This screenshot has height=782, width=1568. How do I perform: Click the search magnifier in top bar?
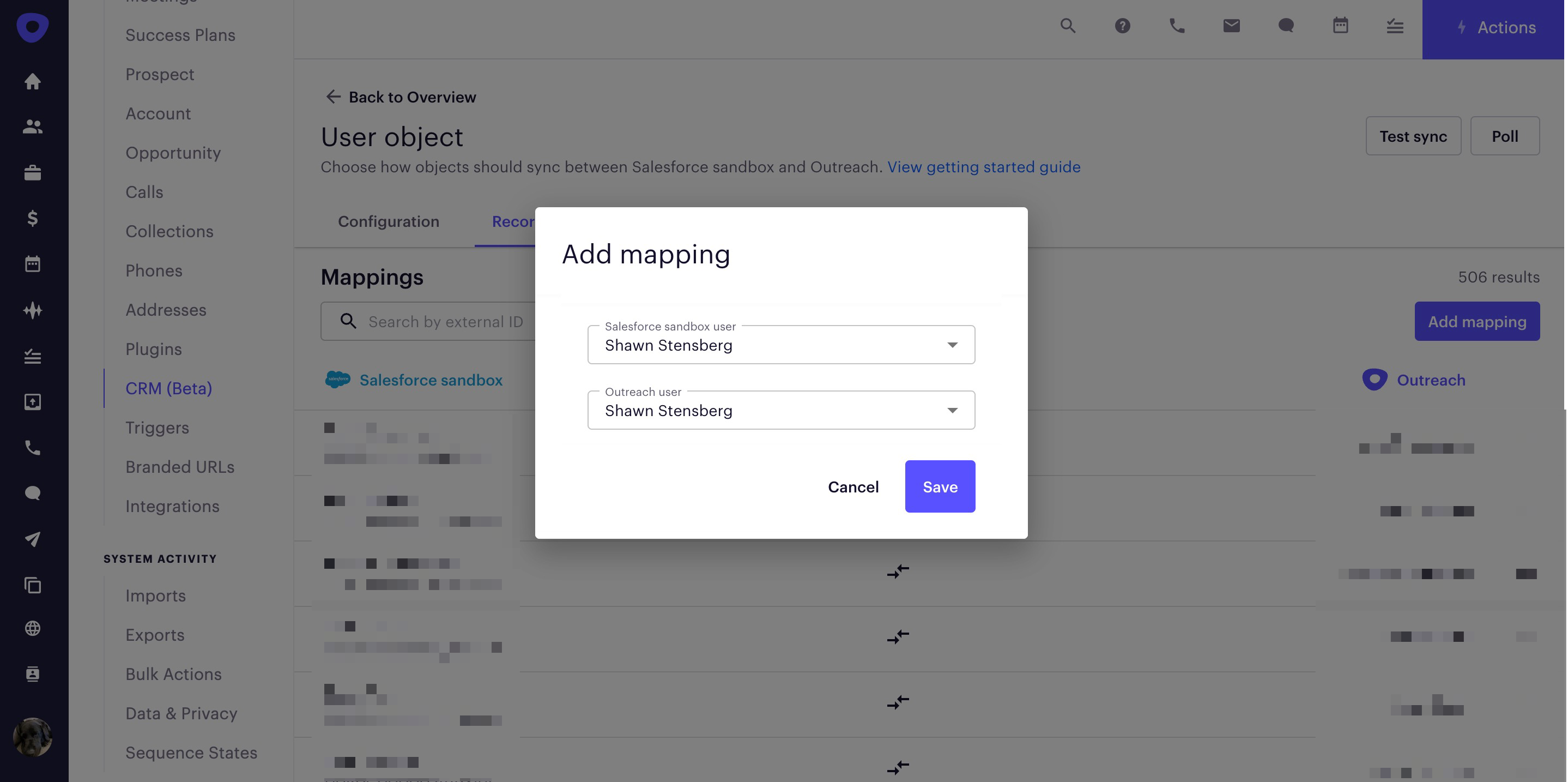(x=1068, y=26)
